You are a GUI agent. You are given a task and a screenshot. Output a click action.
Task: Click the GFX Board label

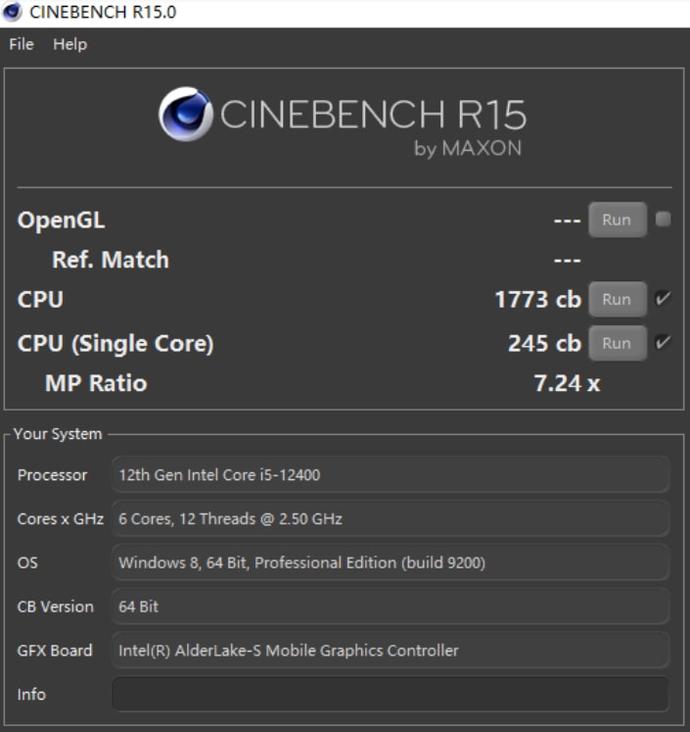coord(55,650)
